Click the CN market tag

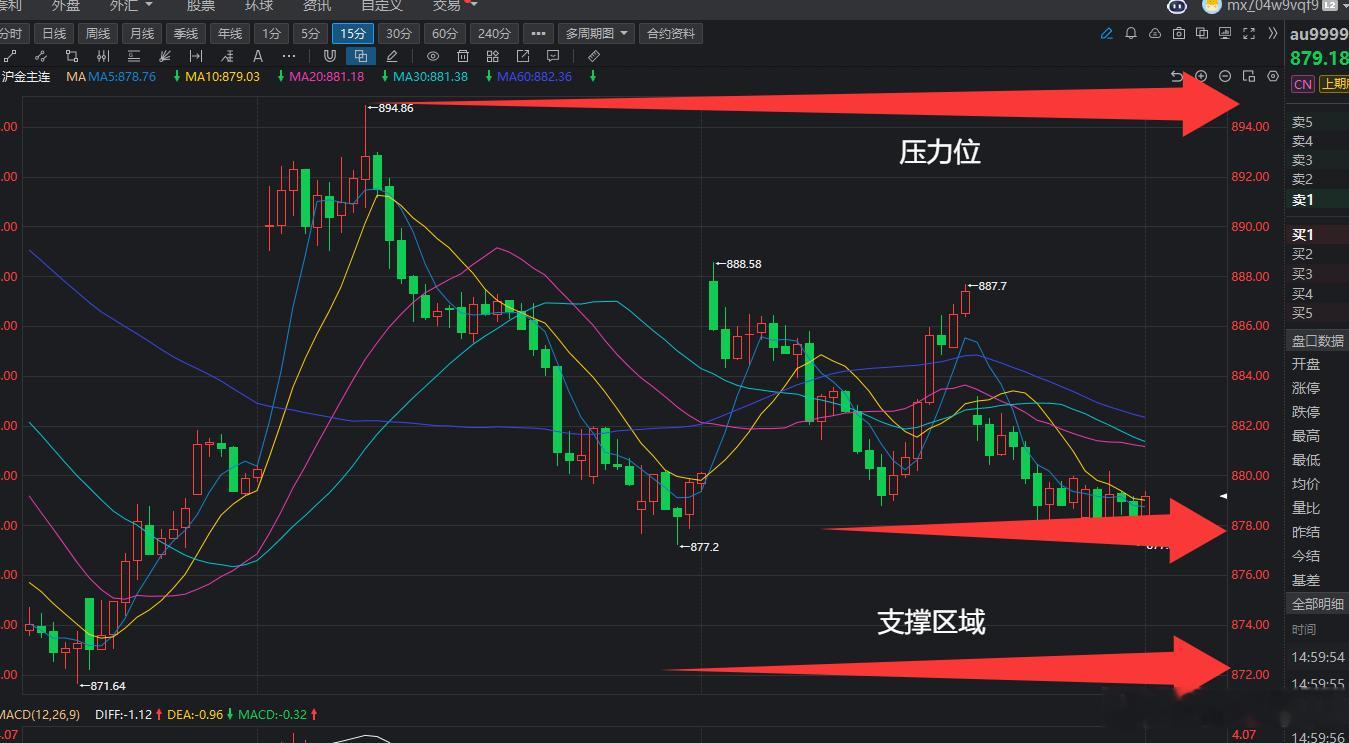pos(1302,85)
